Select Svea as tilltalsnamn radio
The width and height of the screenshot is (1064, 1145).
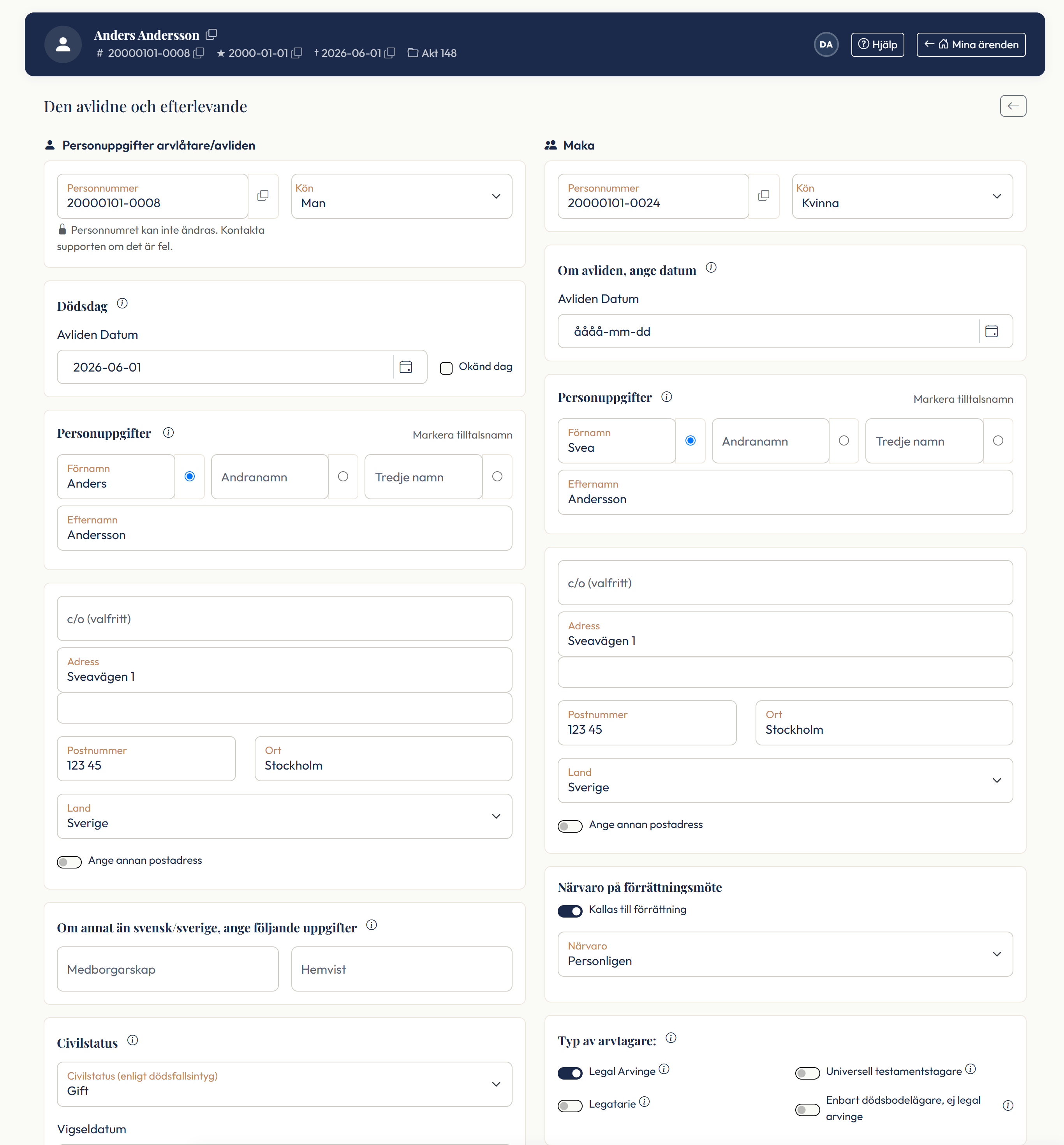point(691,440)
